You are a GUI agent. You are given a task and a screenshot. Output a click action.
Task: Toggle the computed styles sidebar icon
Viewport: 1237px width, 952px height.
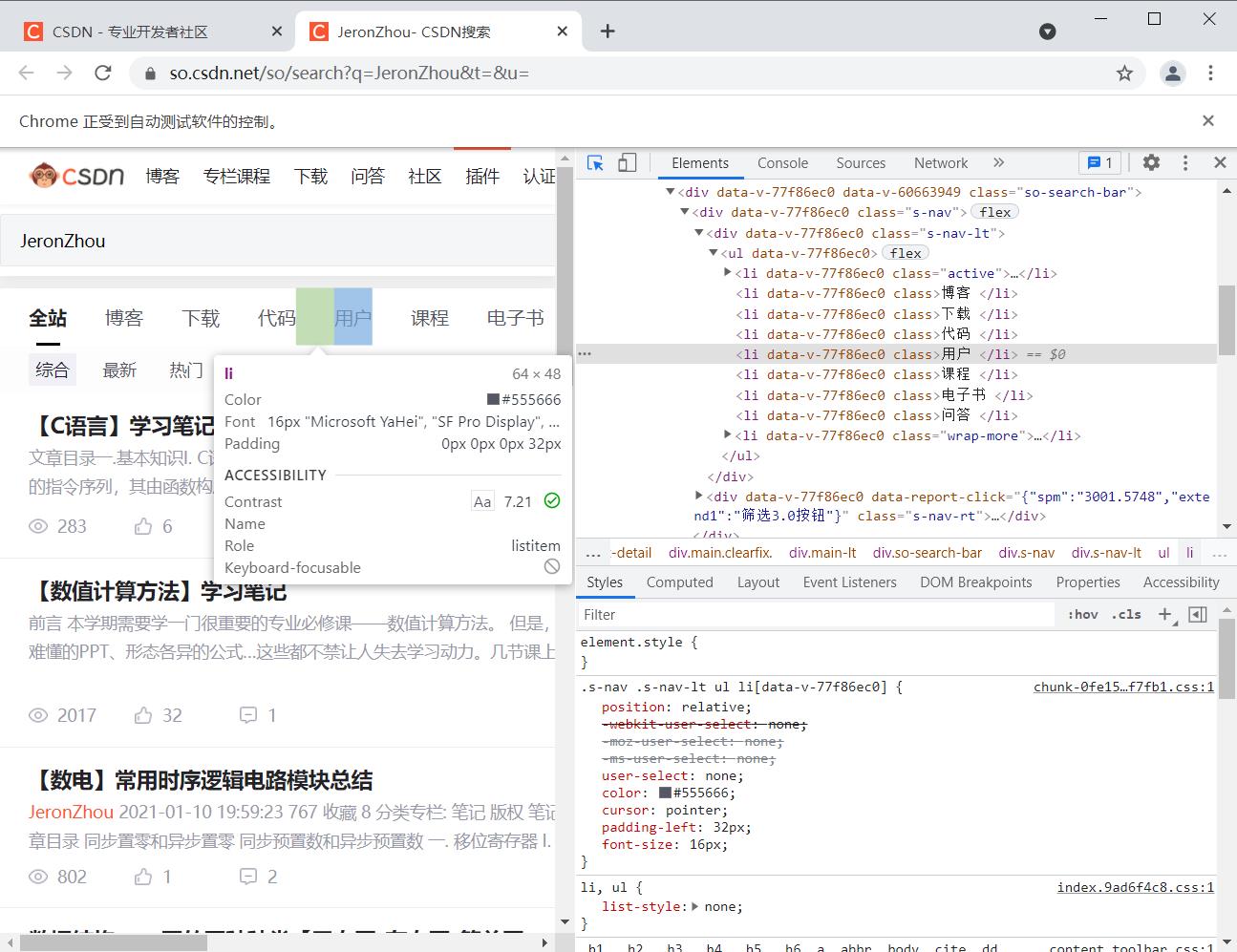[1198, 615]
